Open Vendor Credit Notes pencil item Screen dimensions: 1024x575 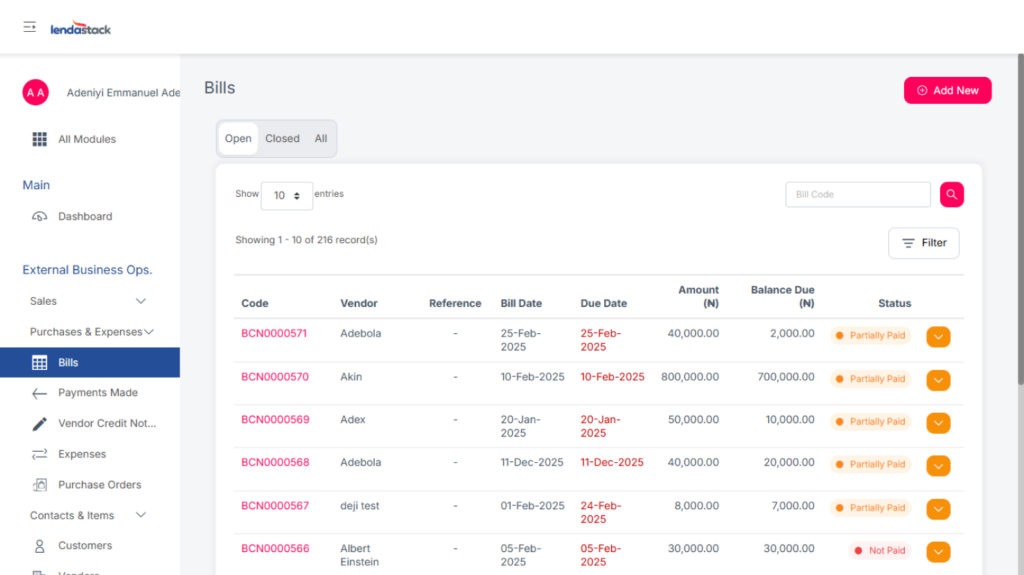(x=106, y=423)
